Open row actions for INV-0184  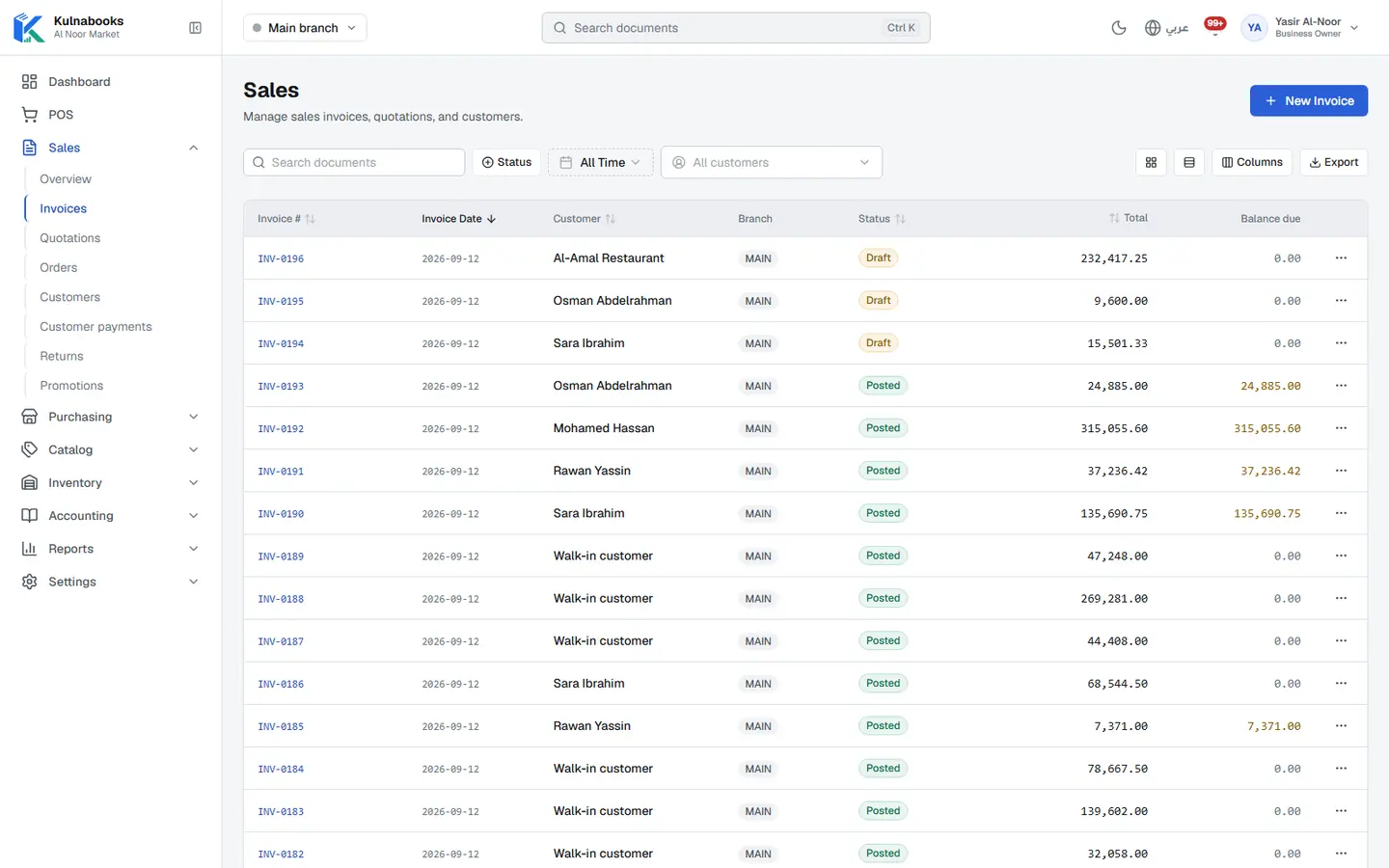click(1341, 769)
